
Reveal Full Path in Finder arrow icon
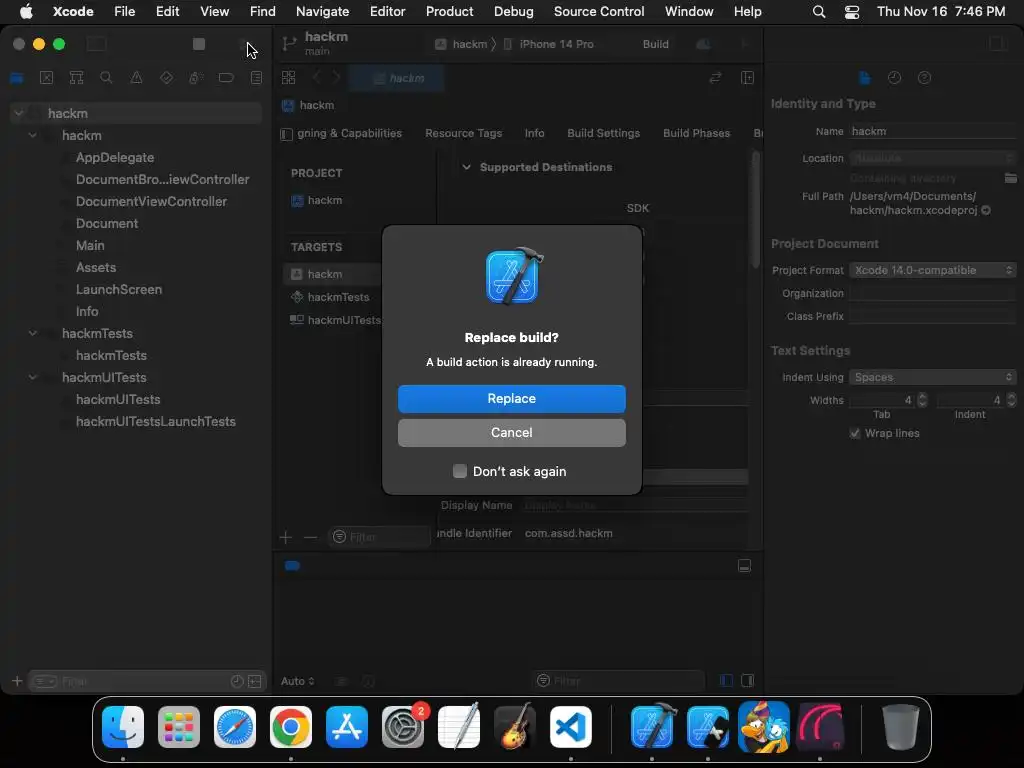[x=986, y=210]
